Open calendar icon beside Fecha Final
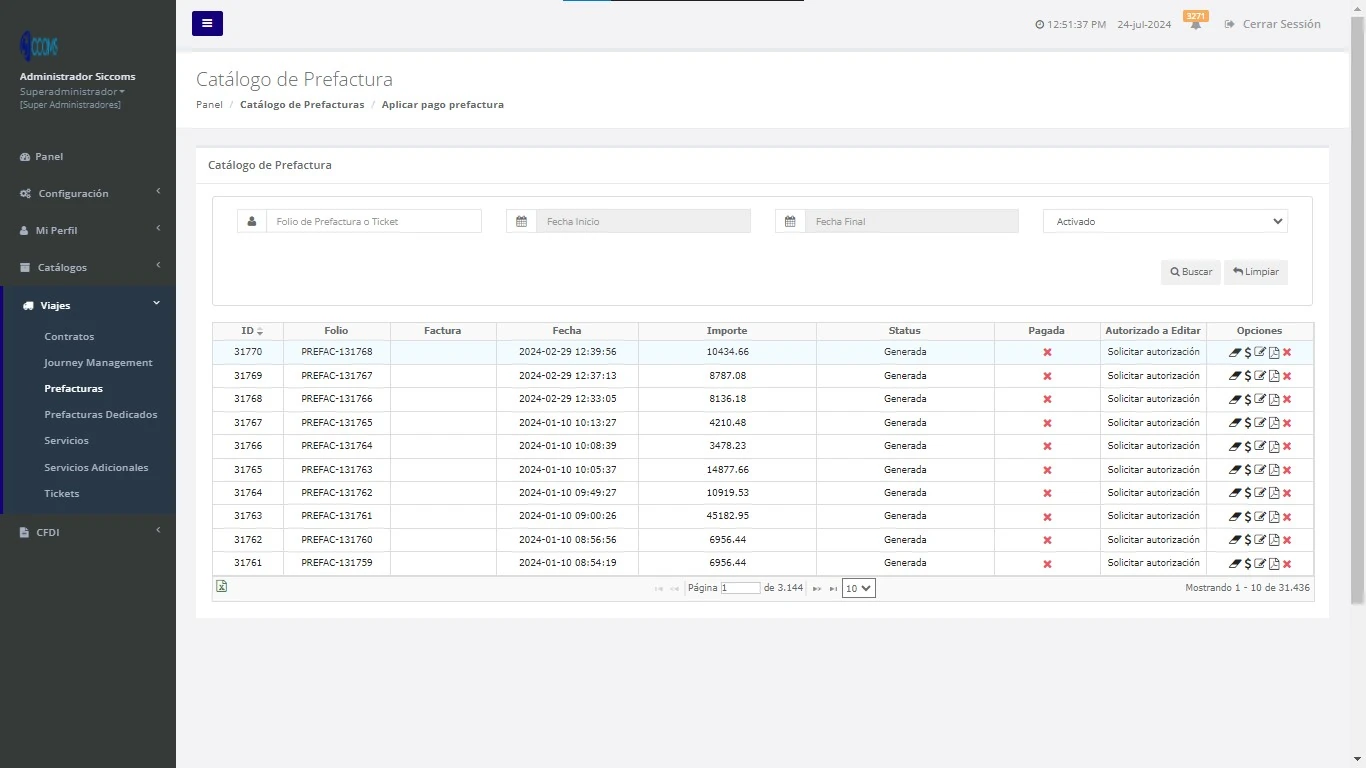Image resolution: width=1366 pixels, height=768 pixels. tap(790, 221)
